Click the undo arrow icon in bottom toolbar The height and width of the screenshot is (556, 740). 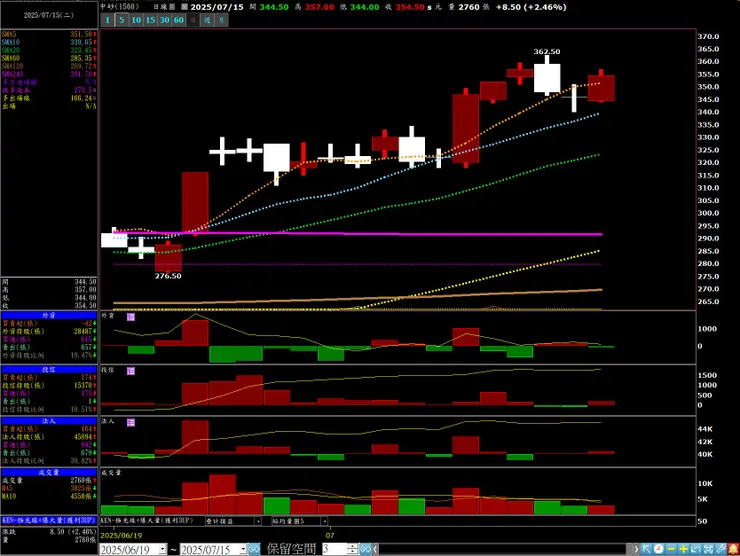(695, 549)
